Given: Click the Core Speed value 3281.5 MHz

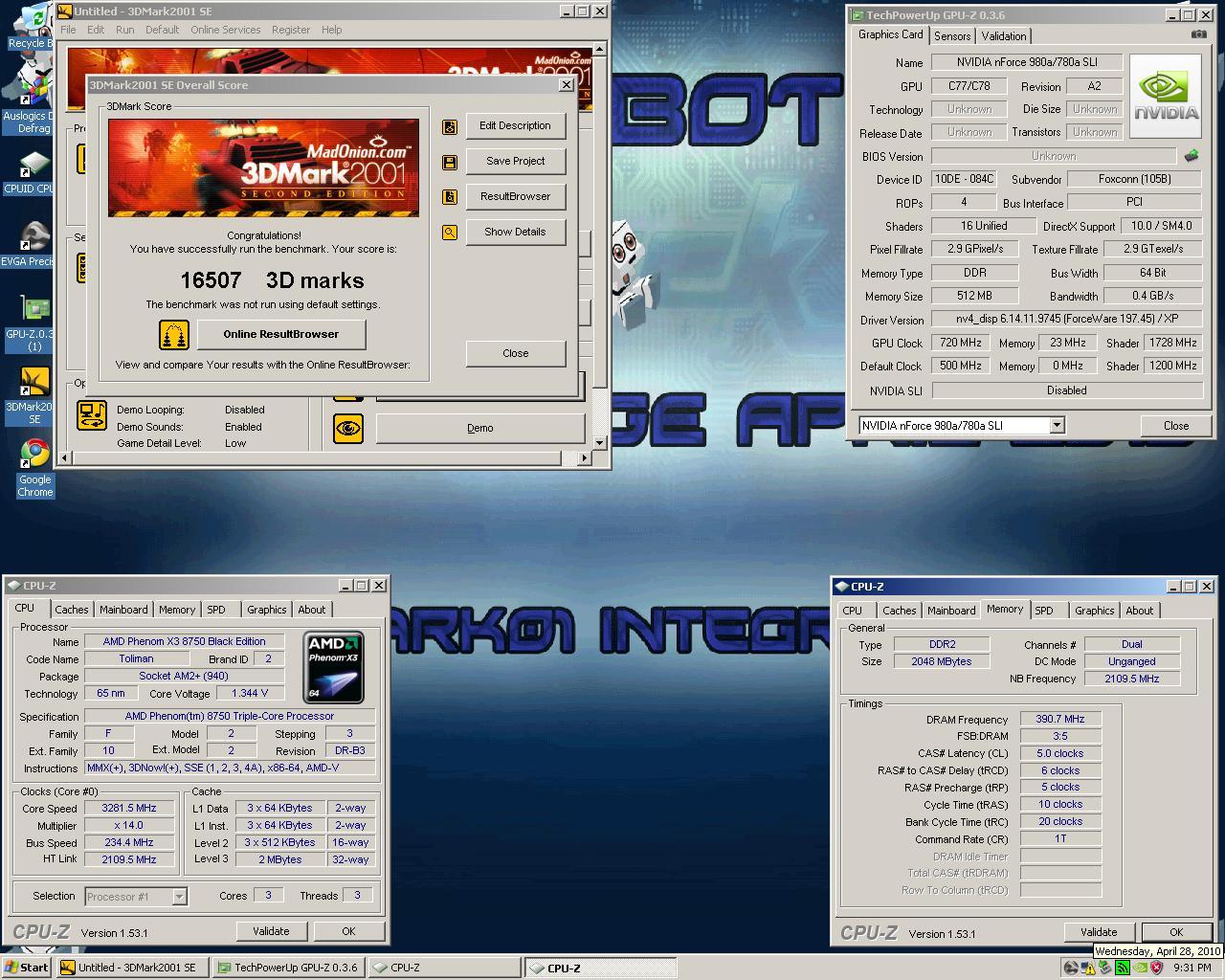Looking at the screenshot, I should (129, 809).
